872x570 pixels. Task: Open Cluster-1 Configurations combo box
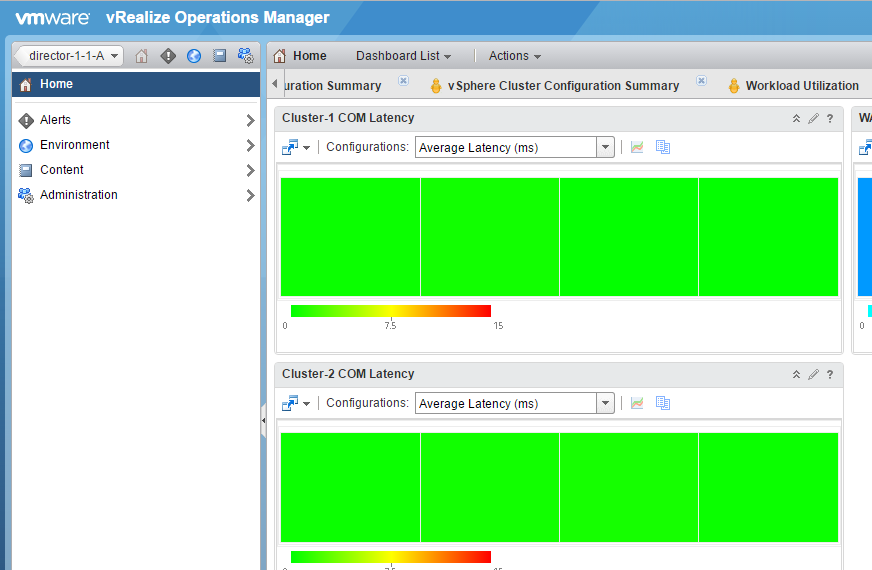click(514, 147)
